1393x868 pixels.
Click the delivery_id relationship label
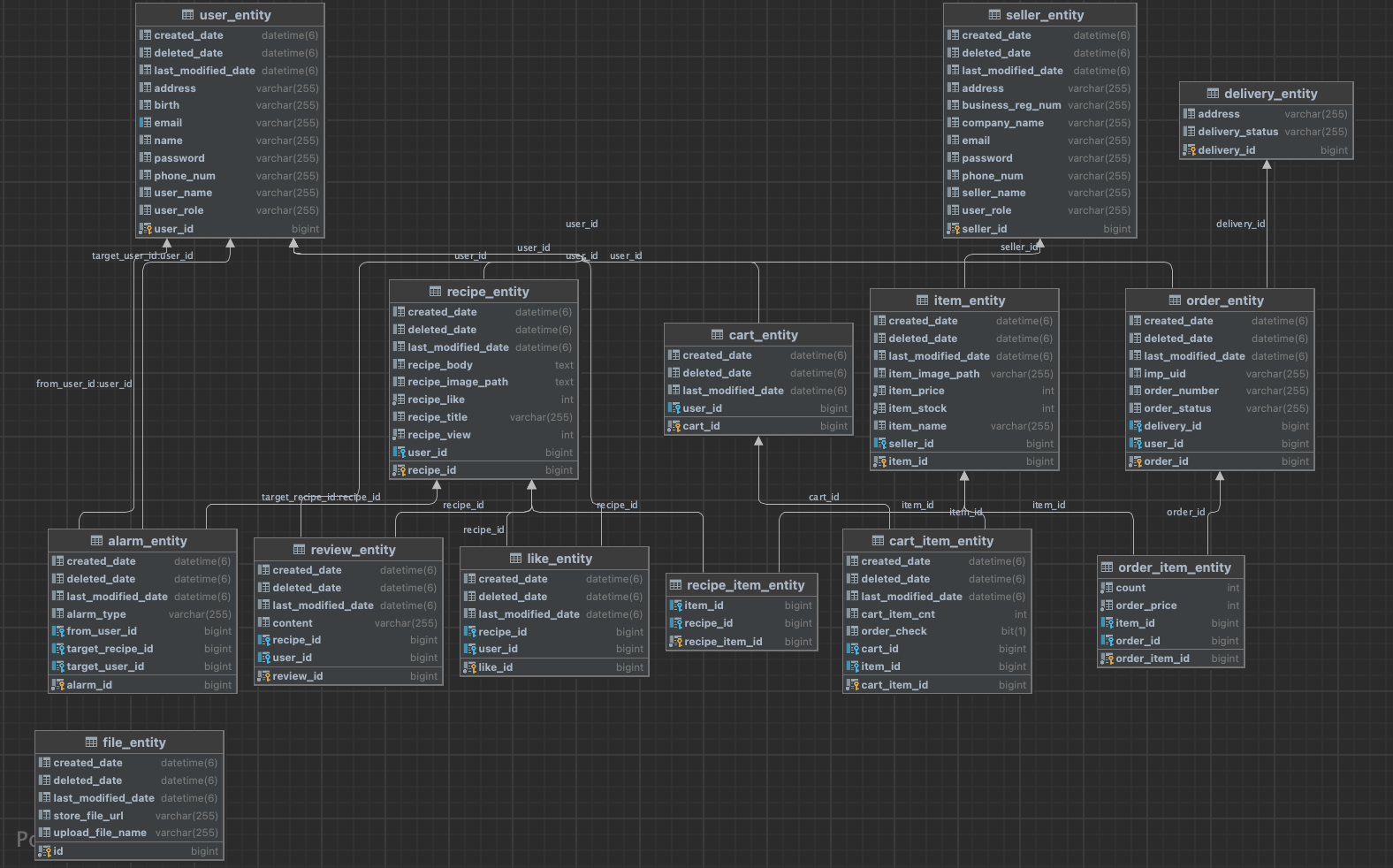click(1240, 224)
